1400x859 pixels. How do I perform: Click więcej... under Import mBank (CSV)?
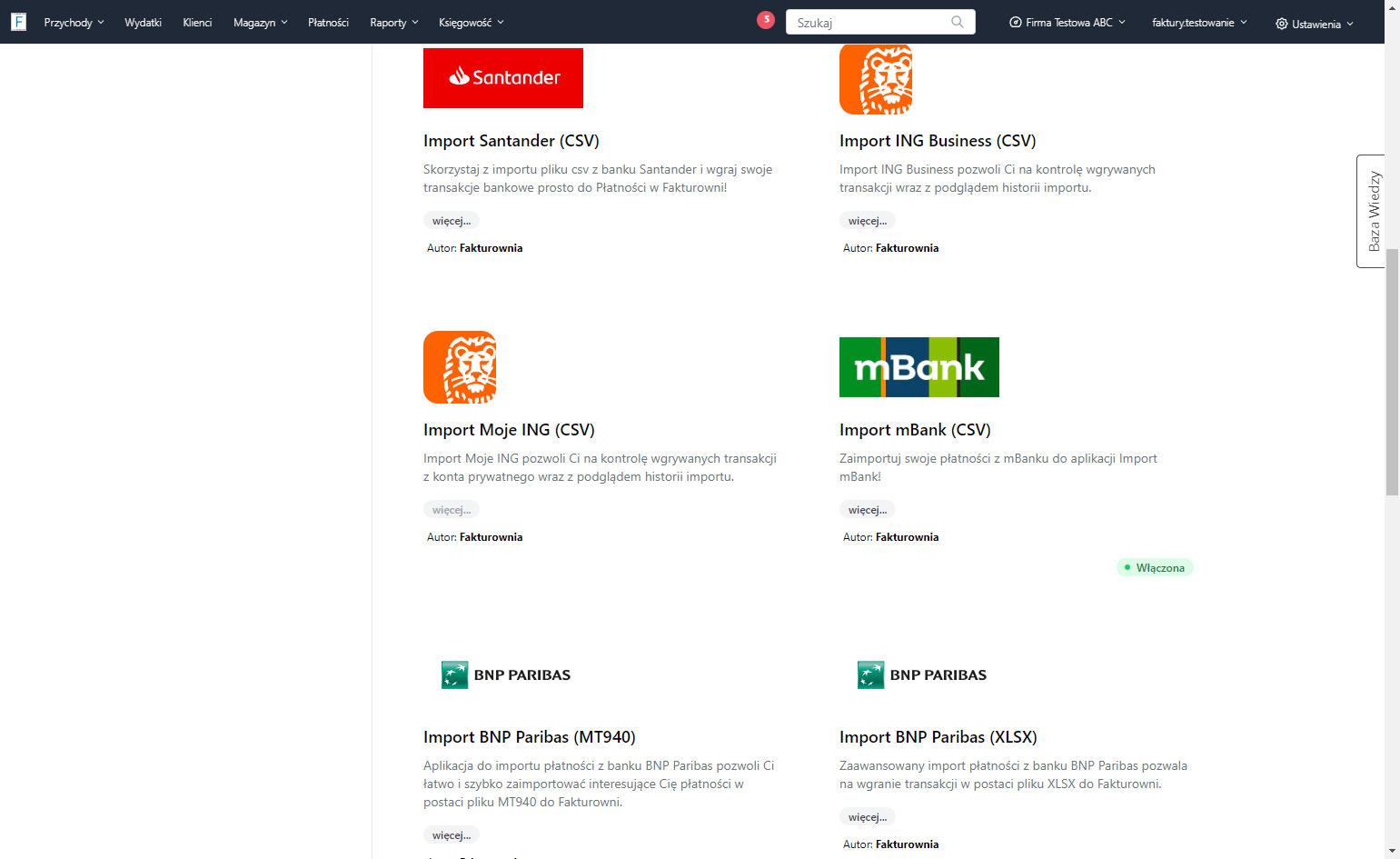pos(868,510)
